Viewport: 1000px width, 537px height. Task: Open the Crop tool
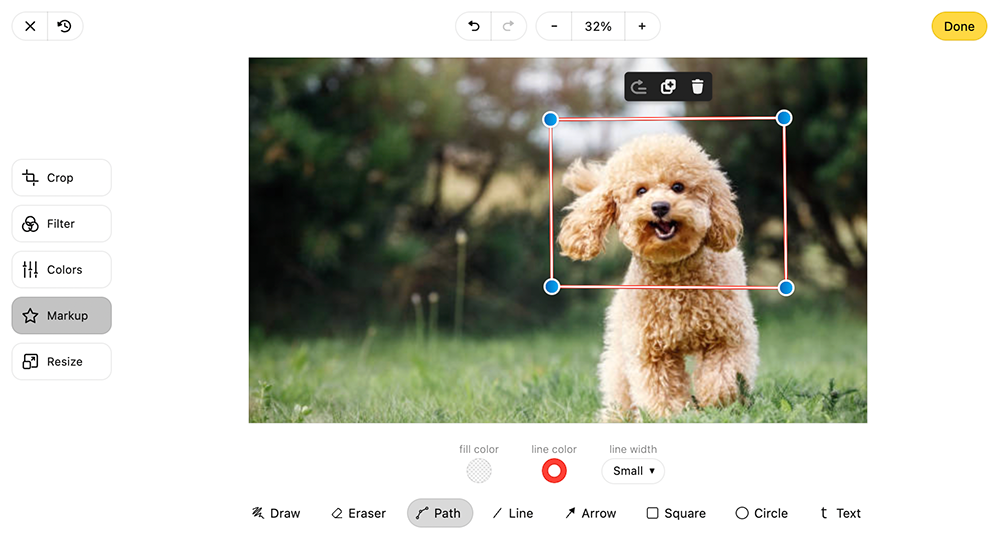[x=61, y=178]
